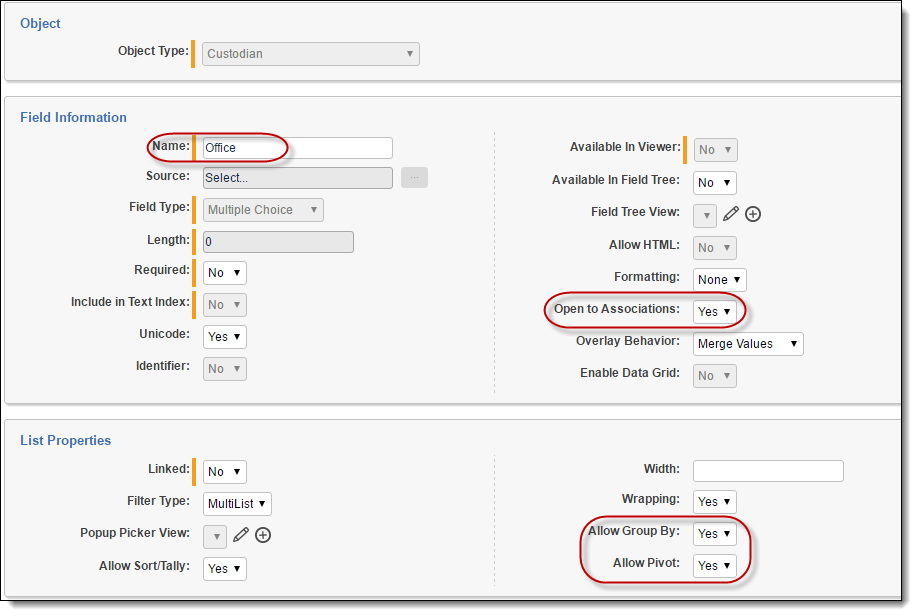Expand the Allow Sort/Tally dropdown
Screen dimensions: 917x616
pos(224,568)
